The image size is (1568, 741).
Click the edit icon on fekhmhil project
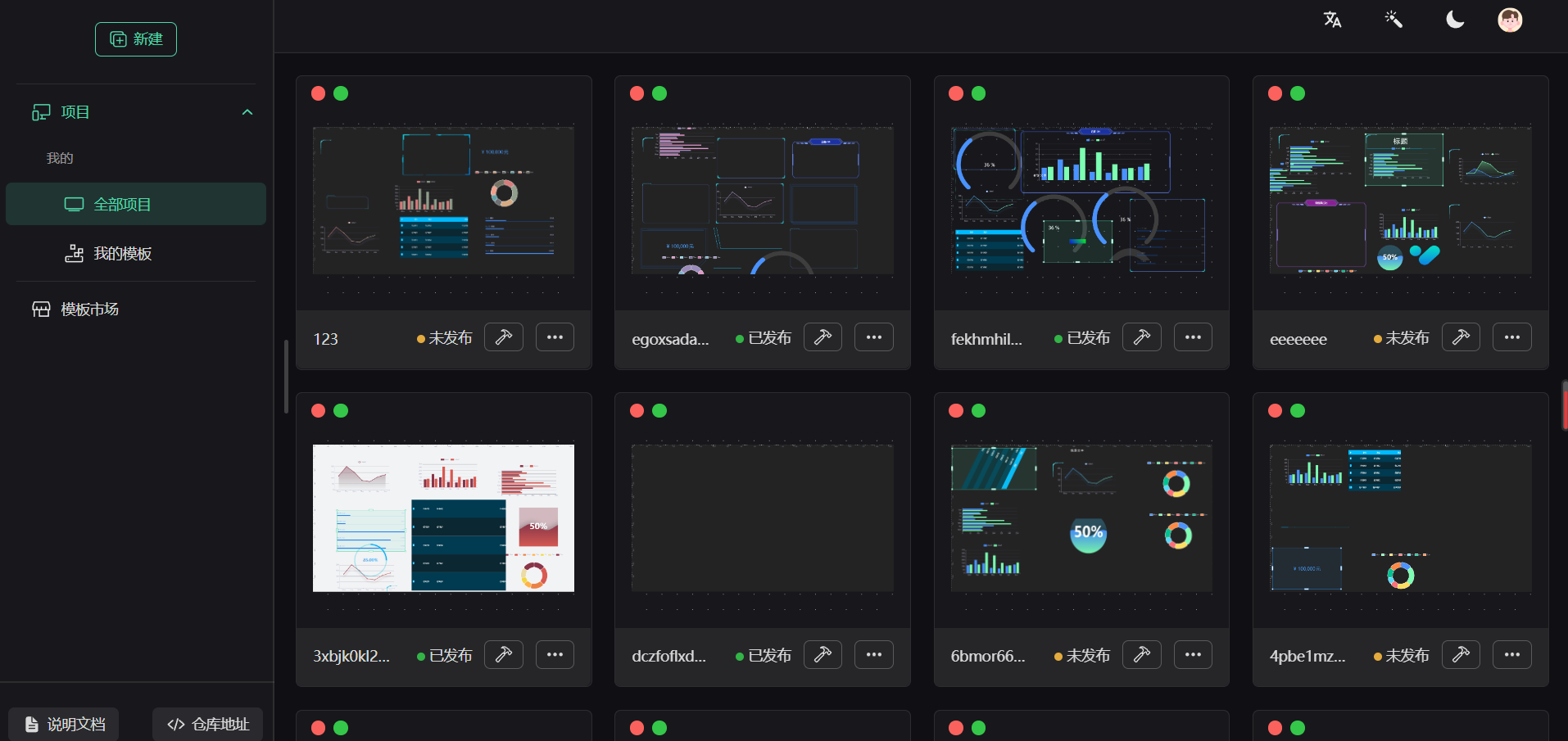click(x=1141, y=337)
